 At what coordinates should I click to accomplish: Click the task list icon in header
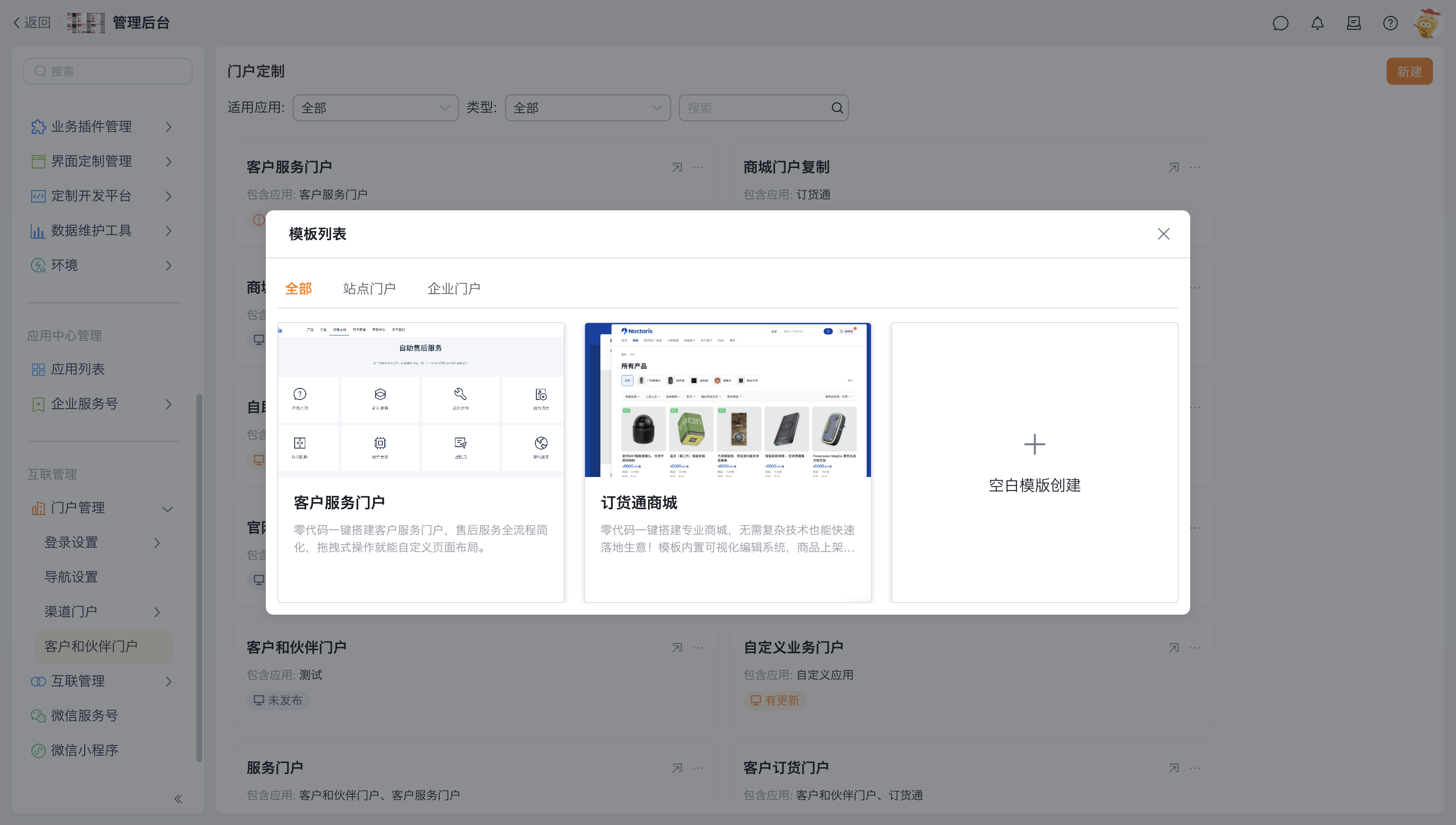tap(1353, 23)
